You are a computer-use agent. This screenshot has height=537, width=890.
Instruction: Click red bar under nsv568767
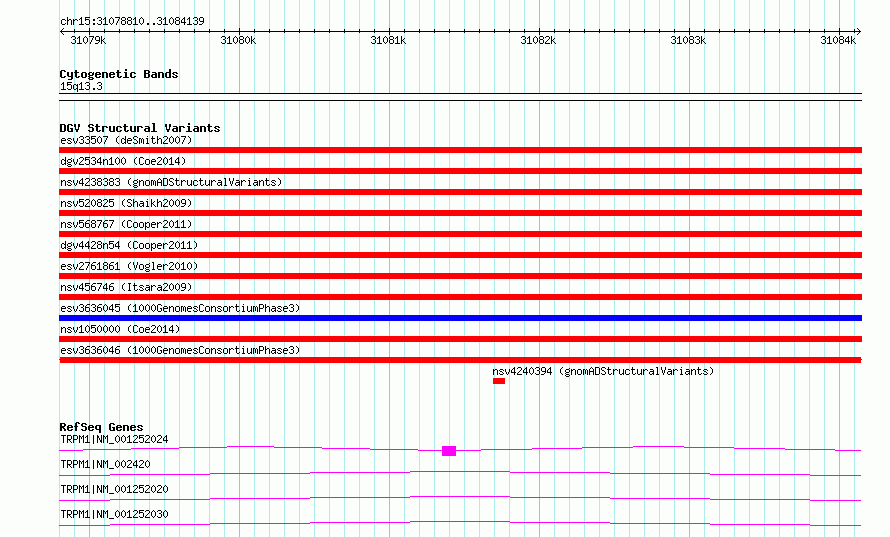click(x=460, y=234)
